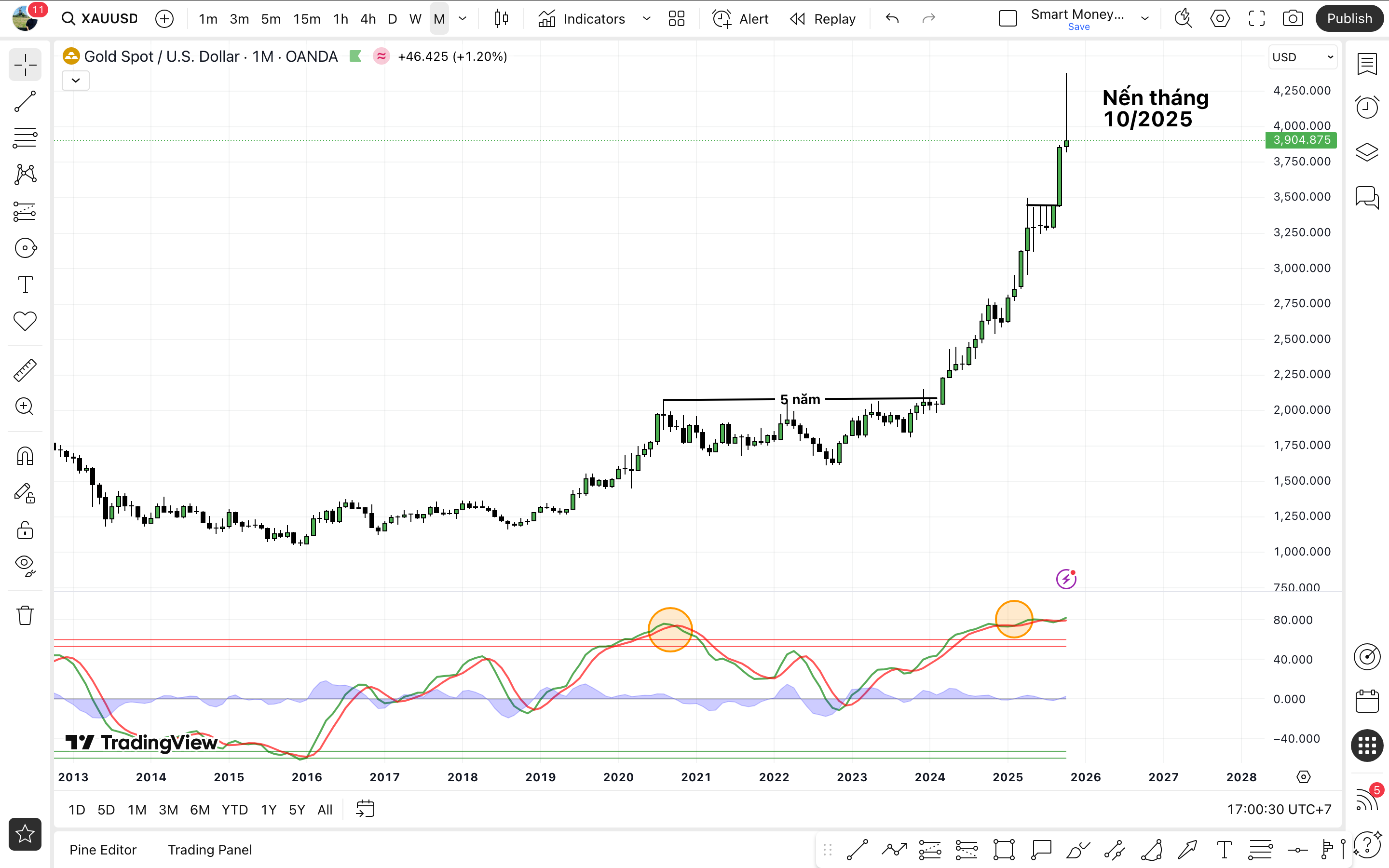
Task: Hide all drawings with eye icon
Action: pyautogui.click(x=25, y=565)
